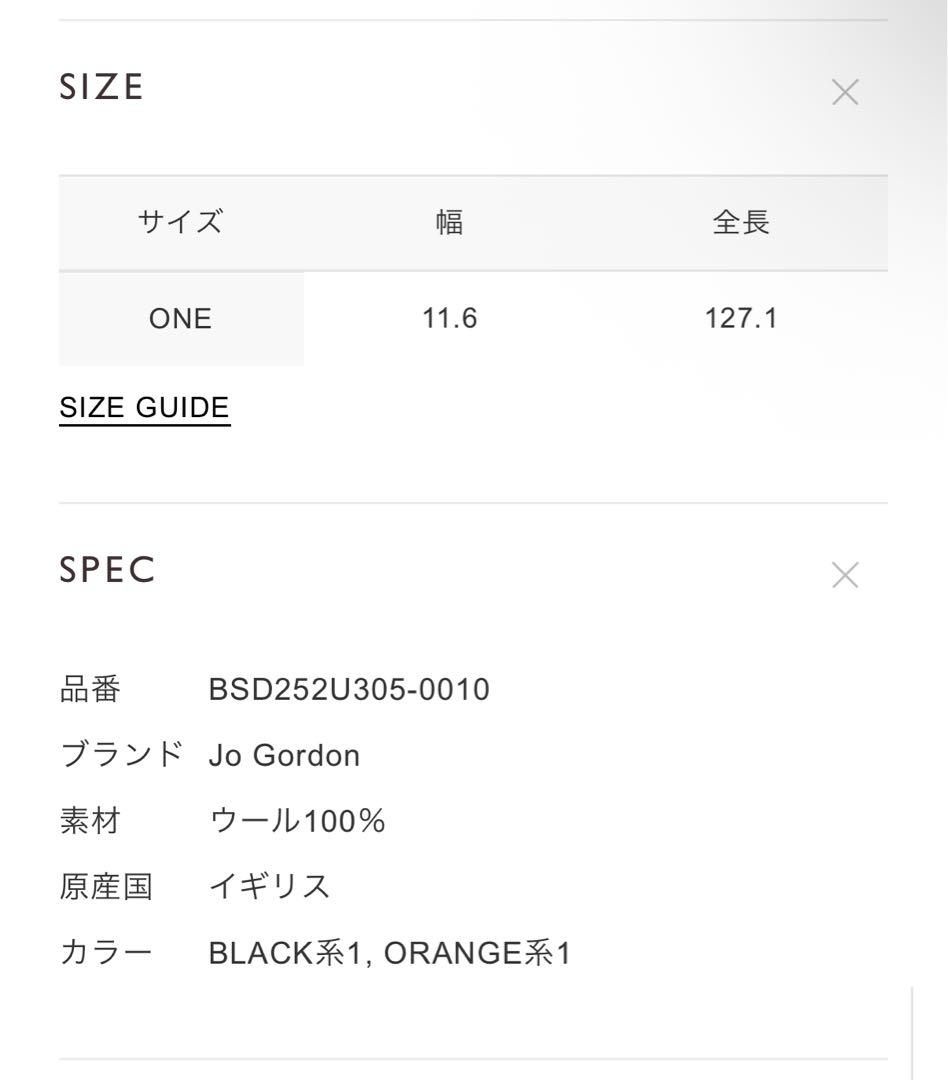Select the ONE size row
The width and height of the screenshot is (948, 1080).
tap(182, 318)
